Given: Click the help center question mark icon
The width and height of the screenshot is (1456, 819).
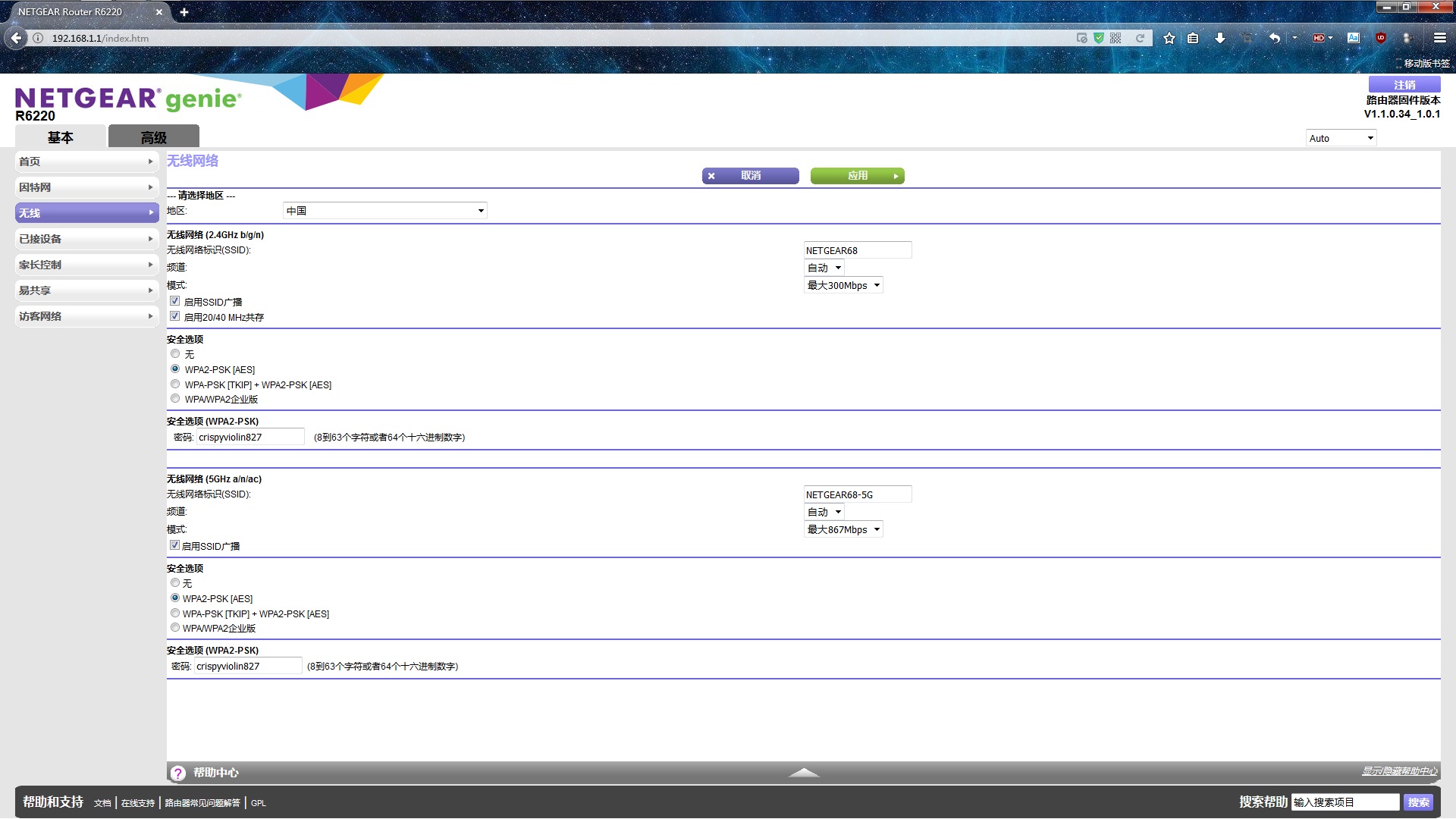Looking at the screenshot, I should pos(177,773).
